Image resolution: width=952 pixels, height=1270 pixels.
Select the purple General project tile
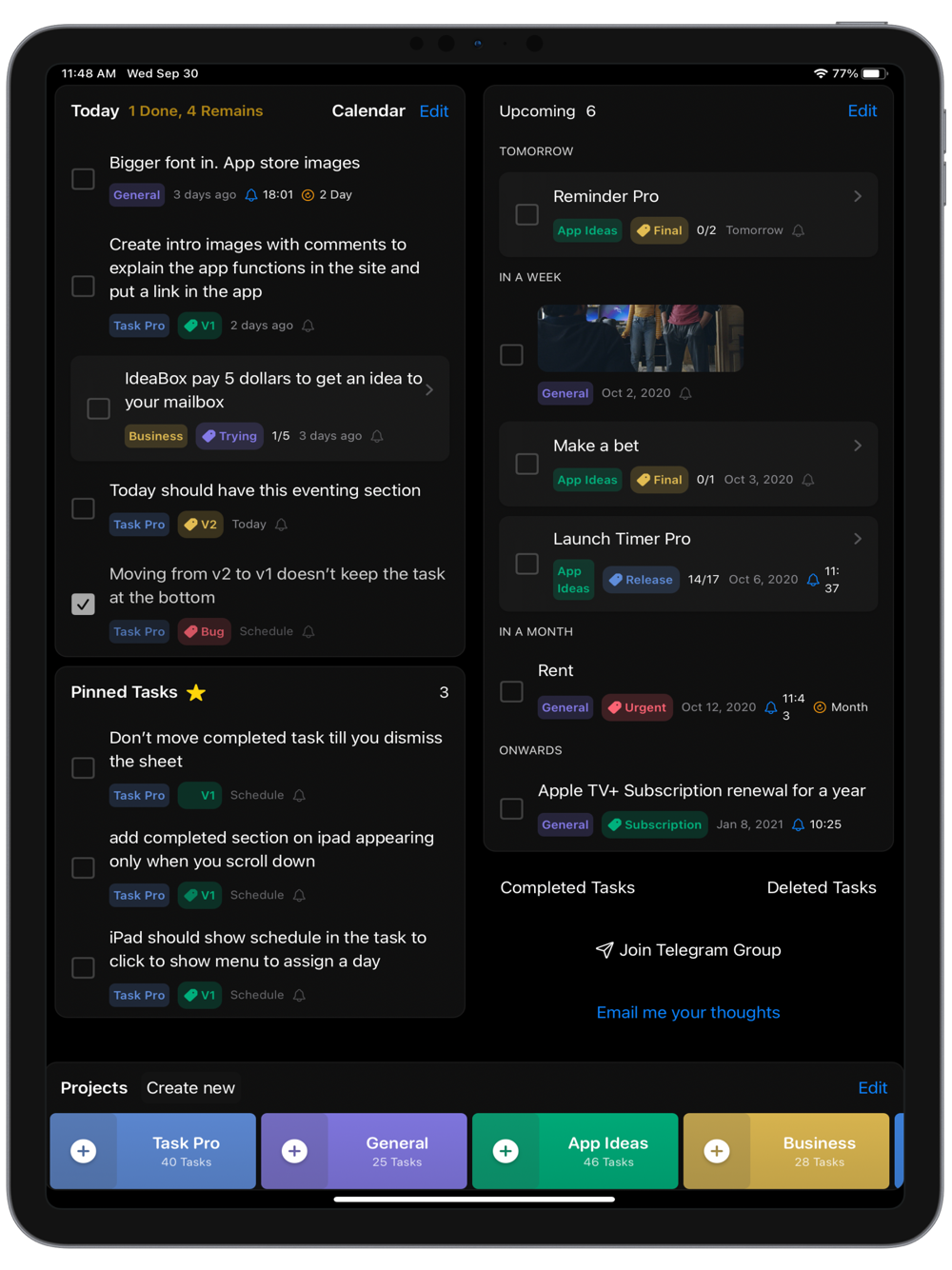(x=365, y=1151)
